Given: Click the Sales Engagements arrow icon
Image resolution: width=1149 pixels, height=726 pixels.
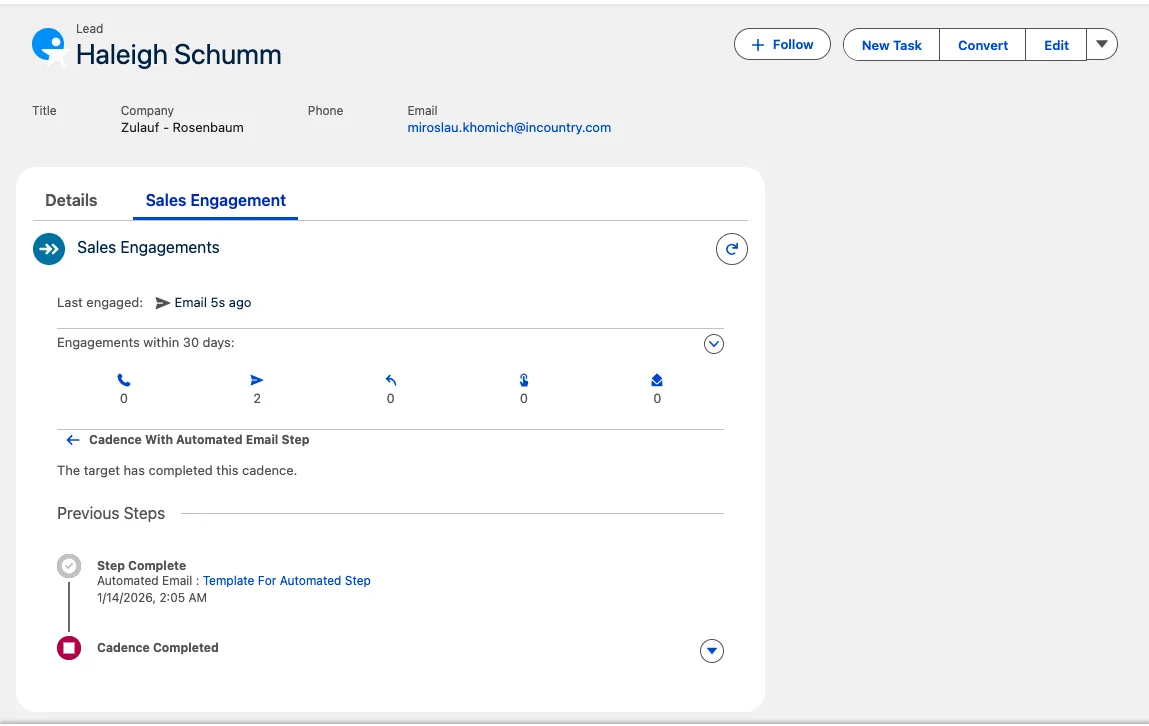Looking at the screenshot, I should point(49,249).
